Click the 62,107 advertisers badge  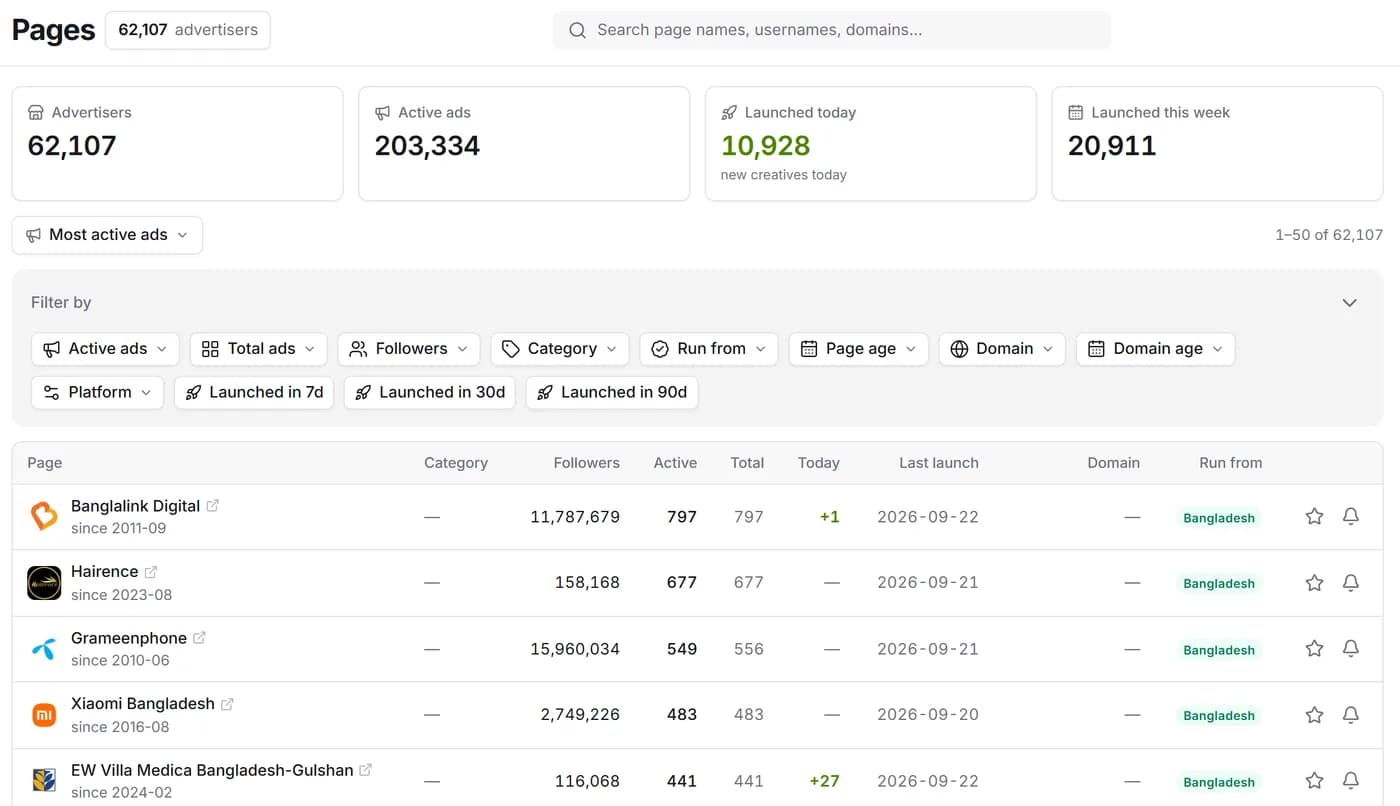[188, 30]
